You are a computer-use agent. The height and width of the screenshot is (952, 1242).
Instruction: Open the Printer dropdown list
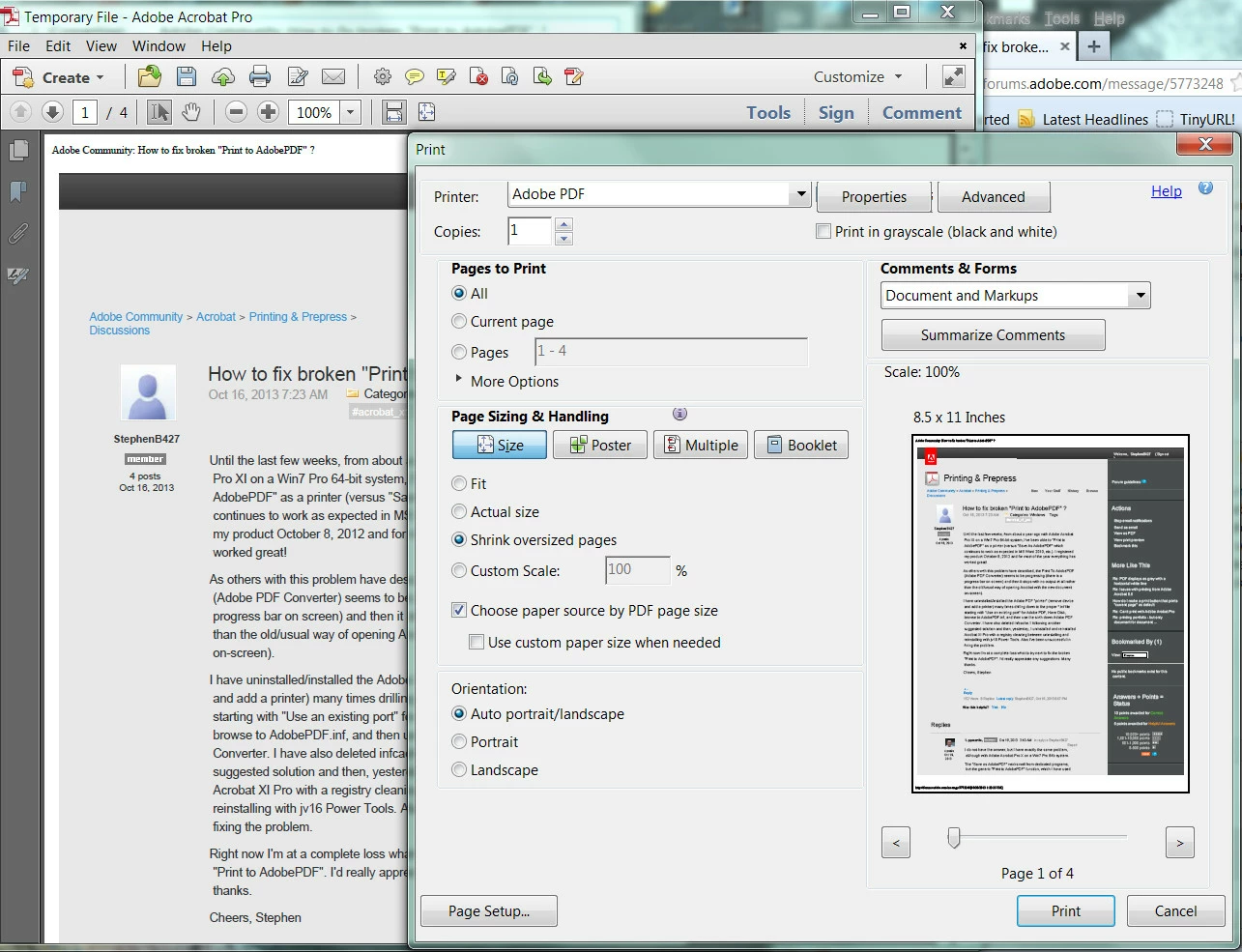800,194
